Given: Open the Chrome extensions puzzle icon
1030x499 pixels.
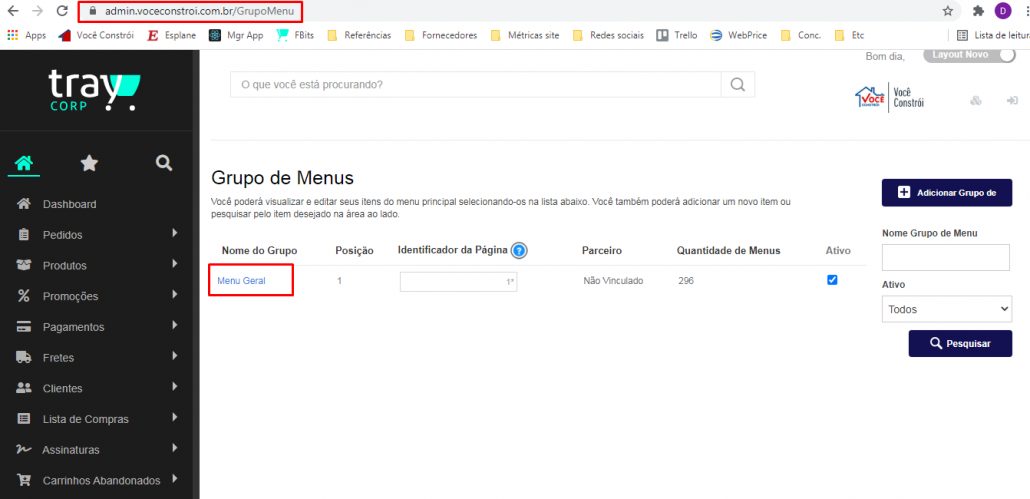Looking at the screenshot, I should [x=978, y=11].
